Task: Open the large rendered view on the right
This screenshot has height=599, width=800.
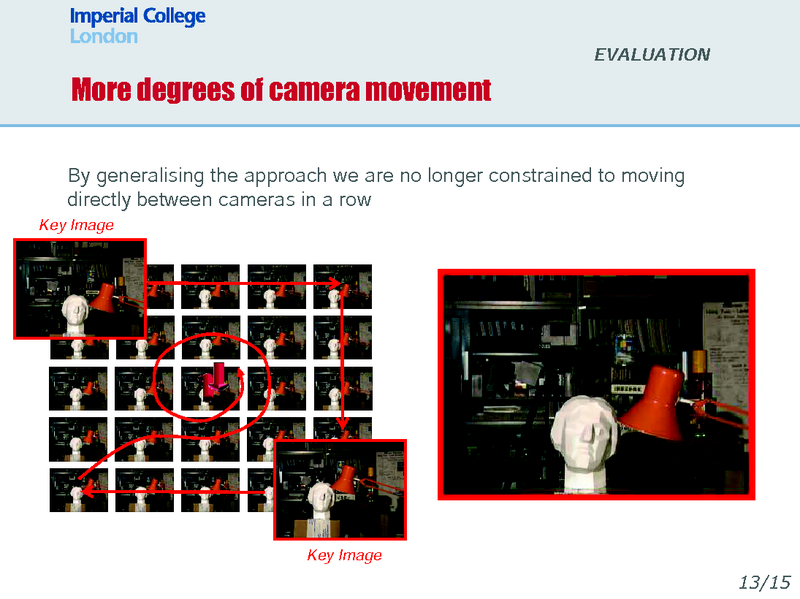Action: (x=596, y=384)
